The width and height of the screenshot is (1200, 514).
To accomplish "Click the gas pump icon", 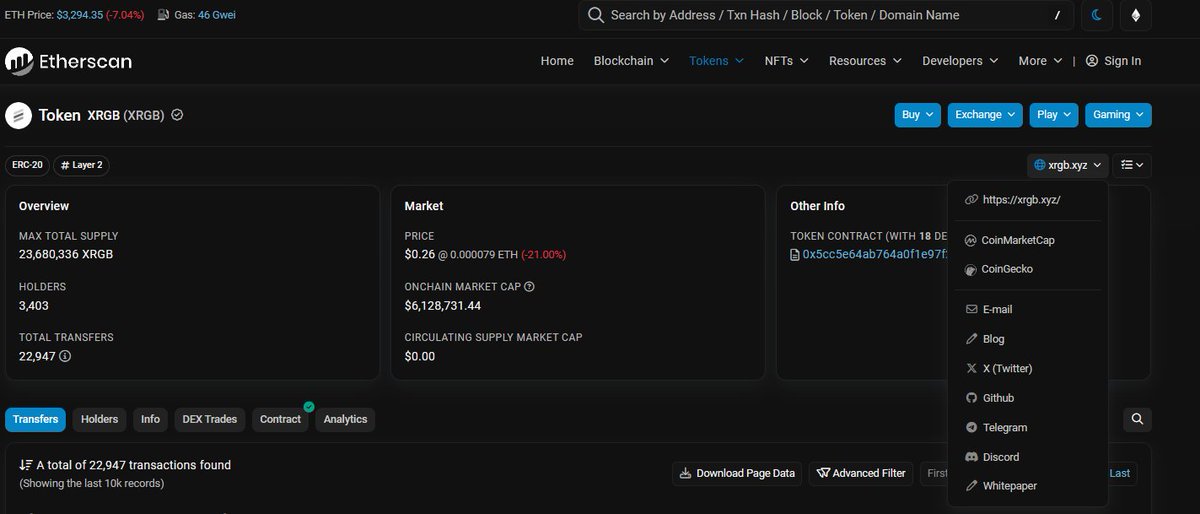I will click(x=163, y=15).
